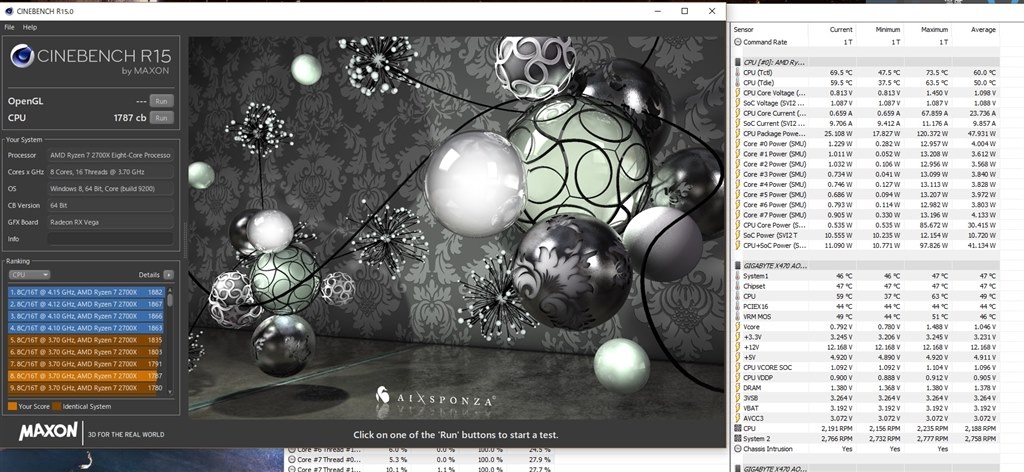Click the AIXSPONZA logo in render
Screen dimensions: 1024x472
click(436, 396)
